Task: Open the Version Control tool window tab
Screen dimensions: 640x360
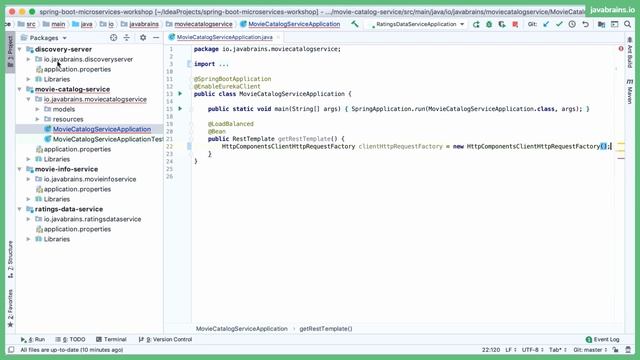Action: pos(165,339)
